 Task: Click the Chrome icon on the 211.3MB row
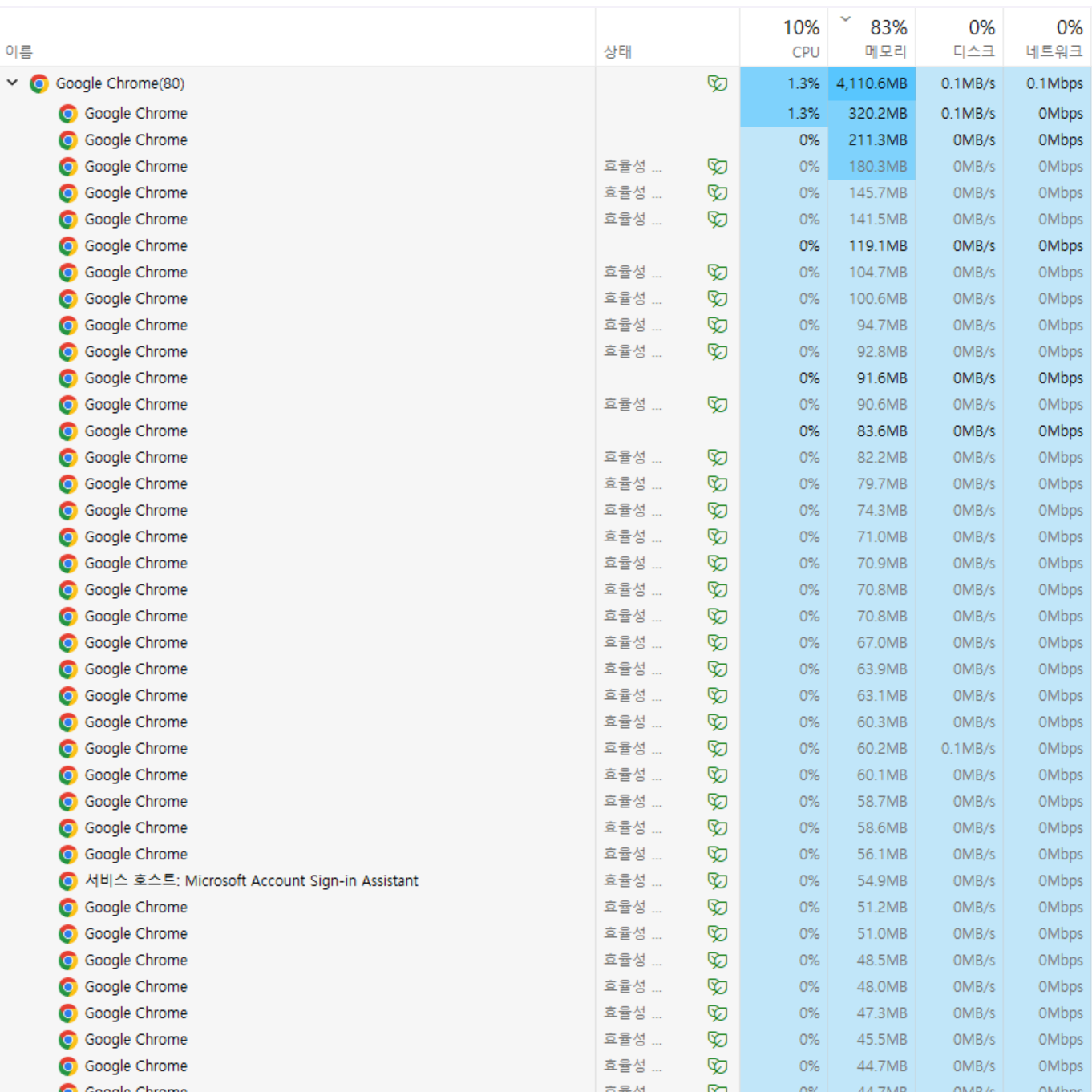click(68, 140)
